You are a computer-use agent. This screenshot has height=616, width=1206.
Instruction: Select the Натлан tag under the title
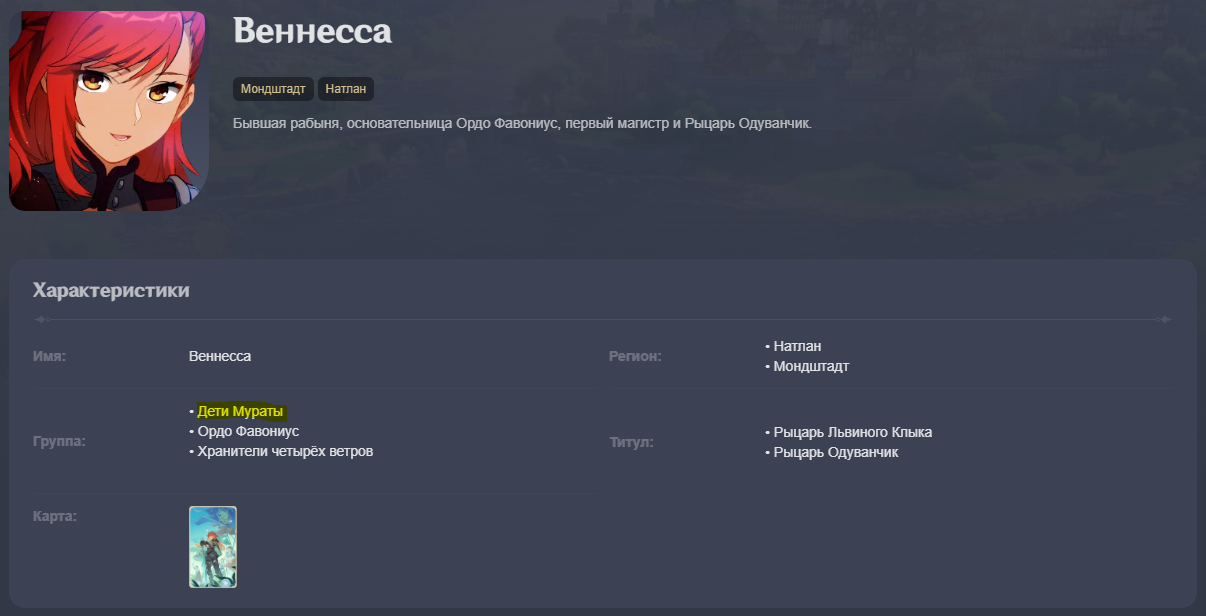(346, 89)
